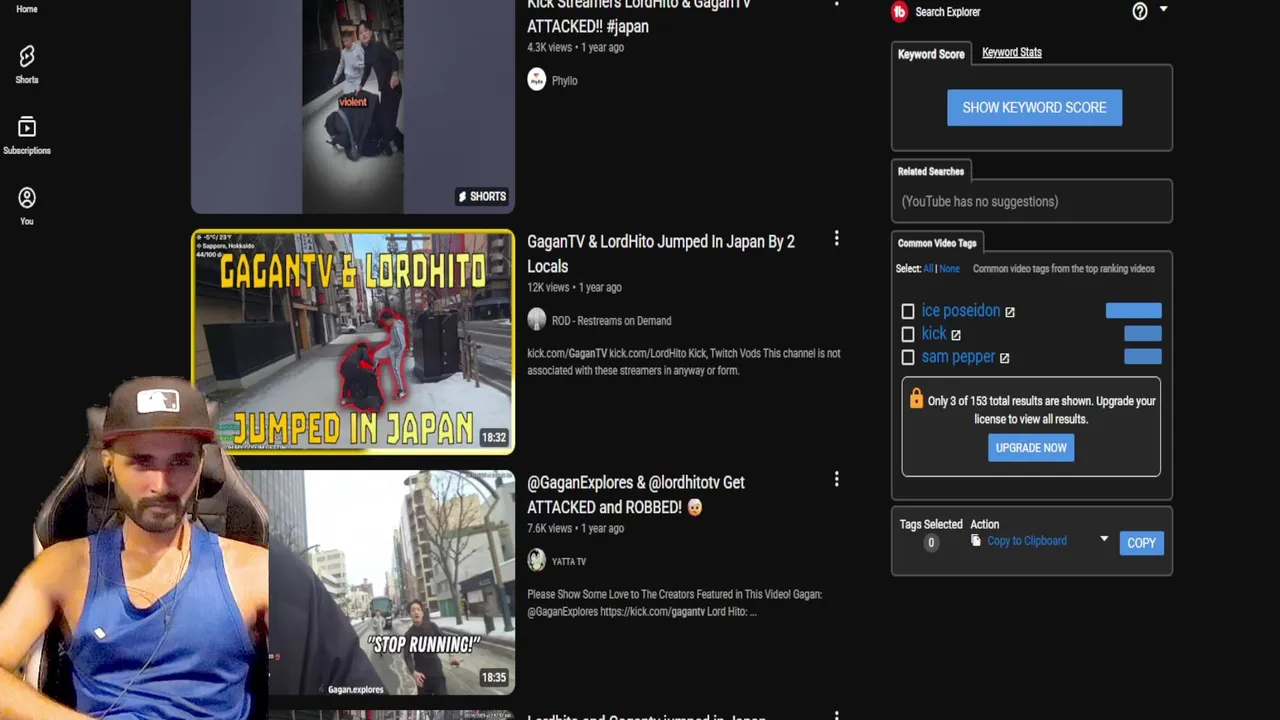Viewport: 1280px width, 720px height.
Task: Check the kick tag checkbox
Action: click(x=908, y=335)
